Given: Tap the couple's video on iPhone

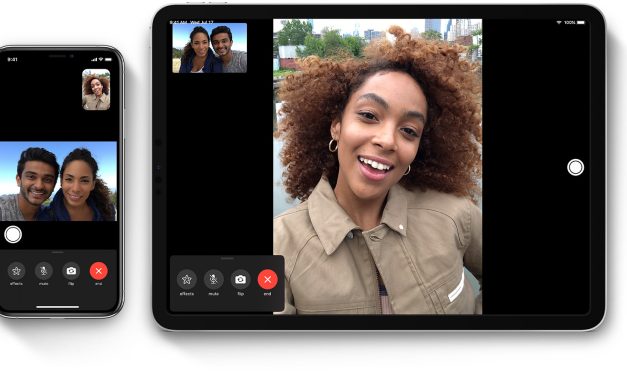Looking at the screenshot, I should [58, 181].
